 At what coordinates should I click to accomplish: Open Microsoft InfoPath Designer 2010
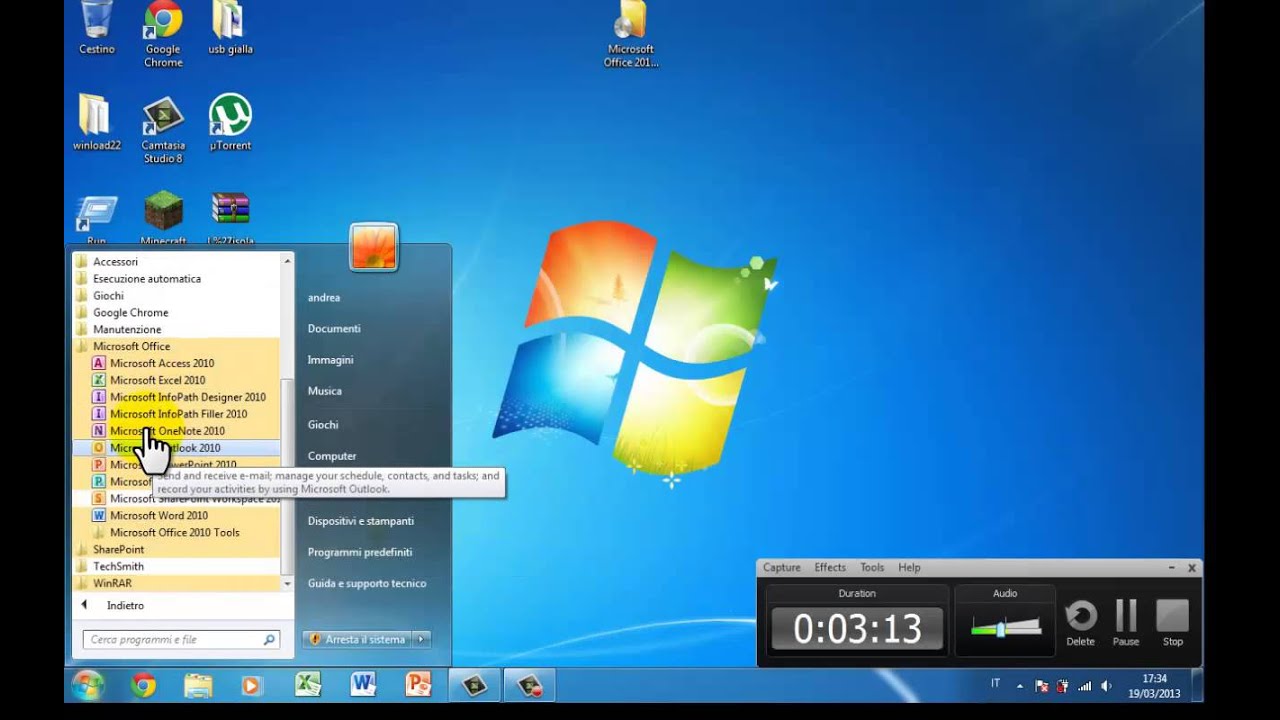[187, 397]
